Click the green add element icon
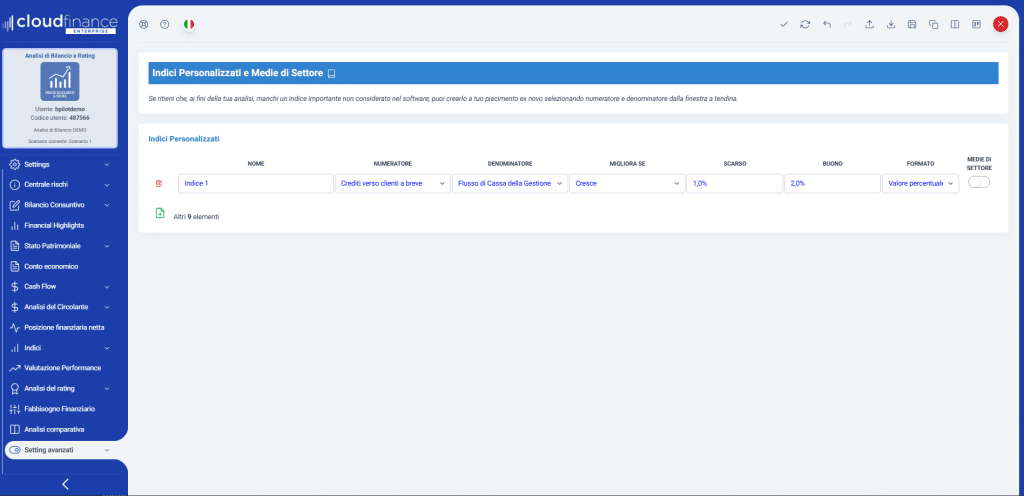 coord(160,213)
